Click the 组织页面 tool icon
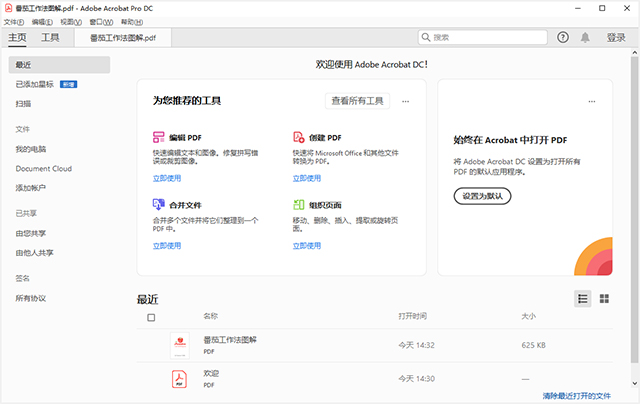 299,204
